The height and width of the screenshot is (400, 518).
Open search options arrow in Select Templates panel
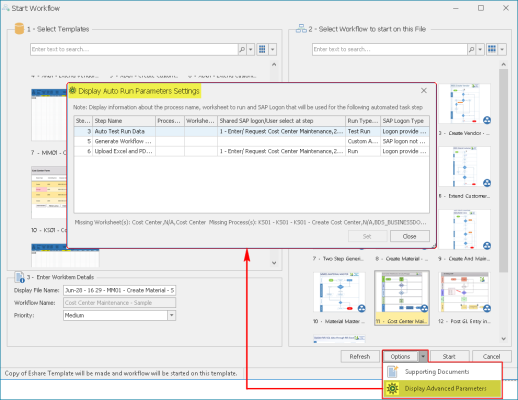pos(251,49)
